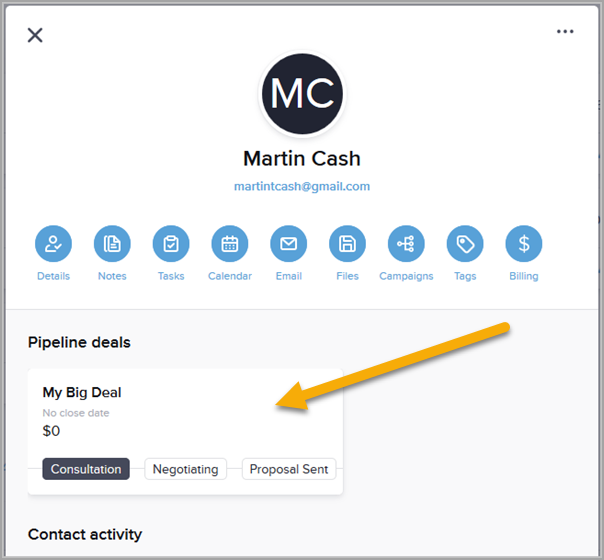Open the Files disk icon
This screenshot has width=604, height=560.
click(347, 244)
